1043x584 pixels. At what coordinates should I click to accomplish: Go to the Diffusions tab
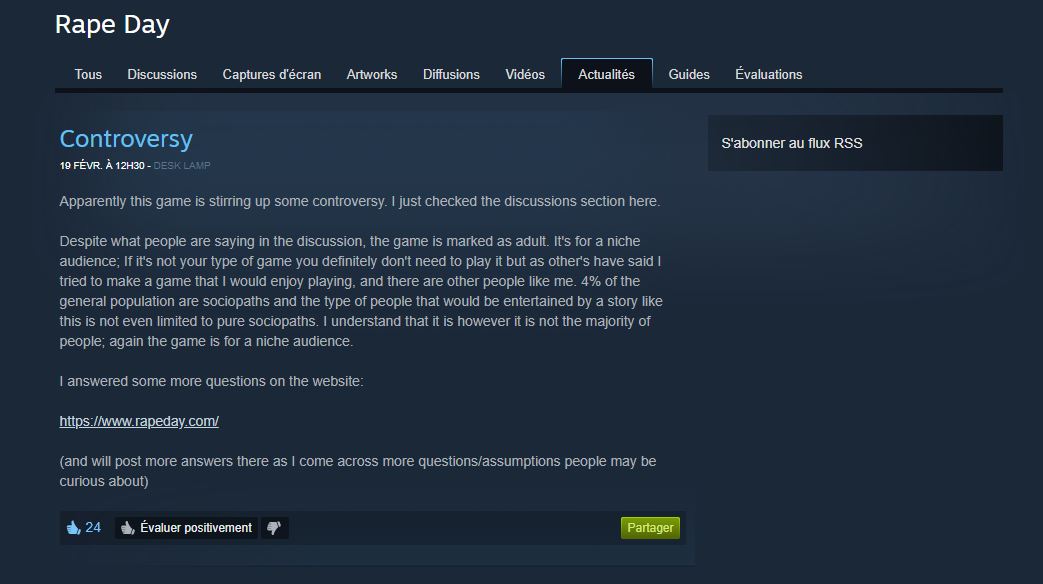tap(451, 74)
